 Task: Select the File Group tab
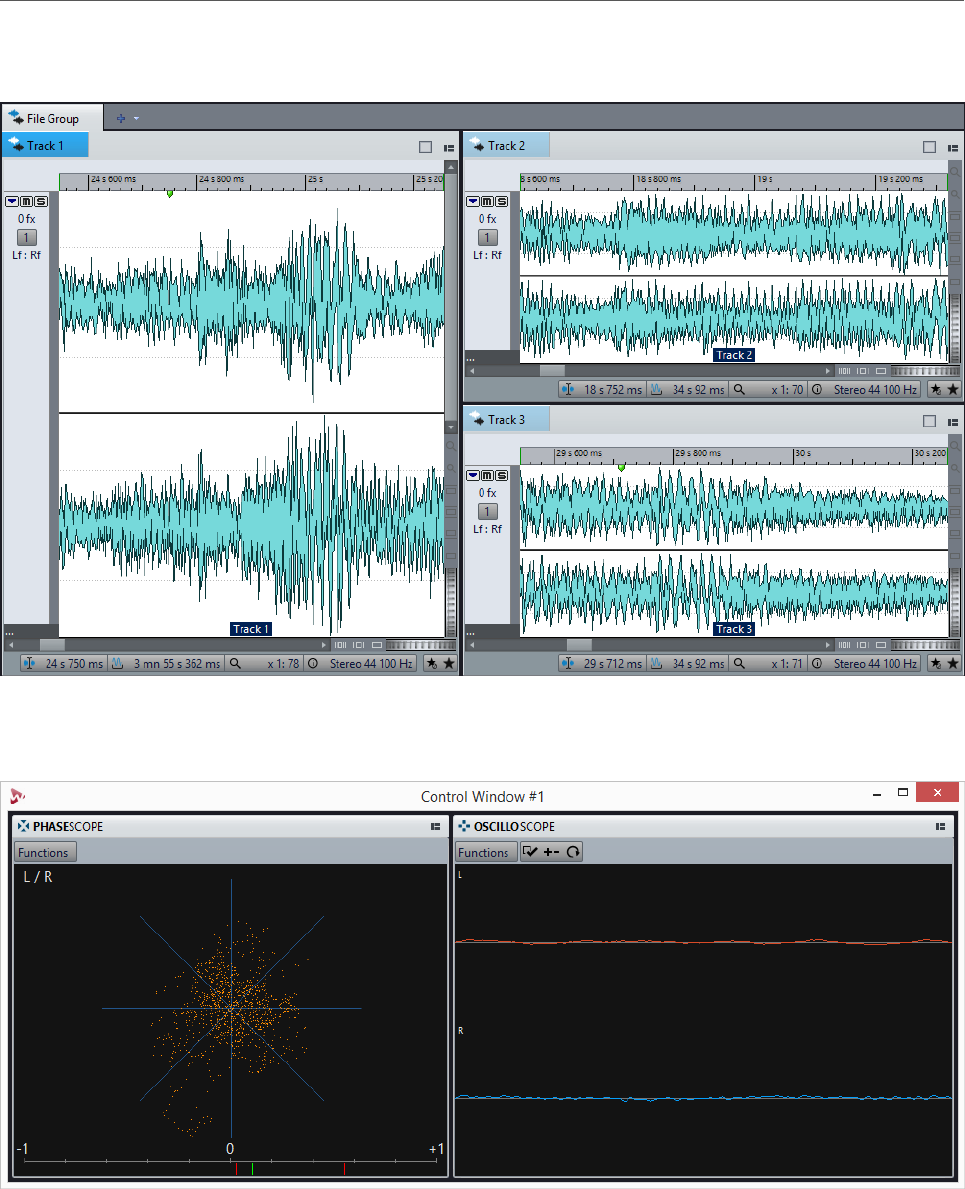pos(52,118)
